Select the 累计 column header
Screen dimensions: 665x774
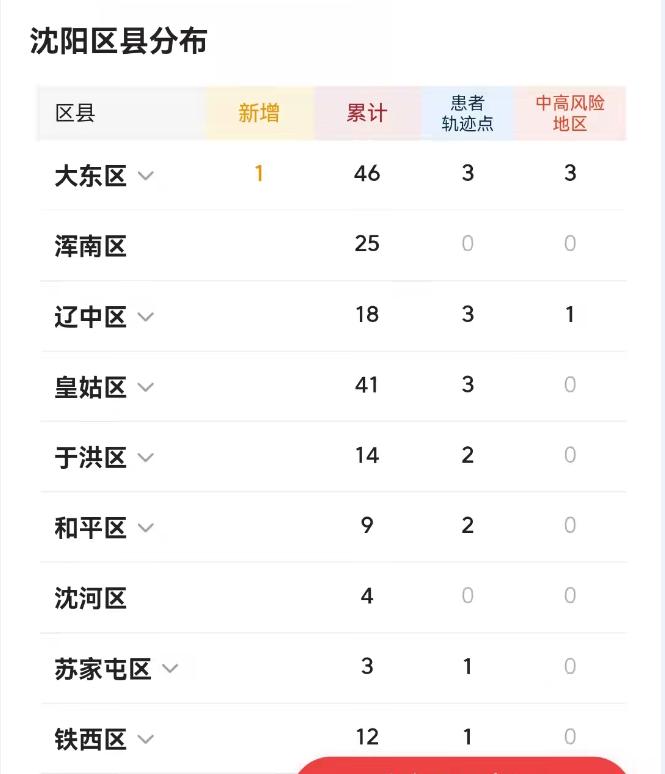367,113
